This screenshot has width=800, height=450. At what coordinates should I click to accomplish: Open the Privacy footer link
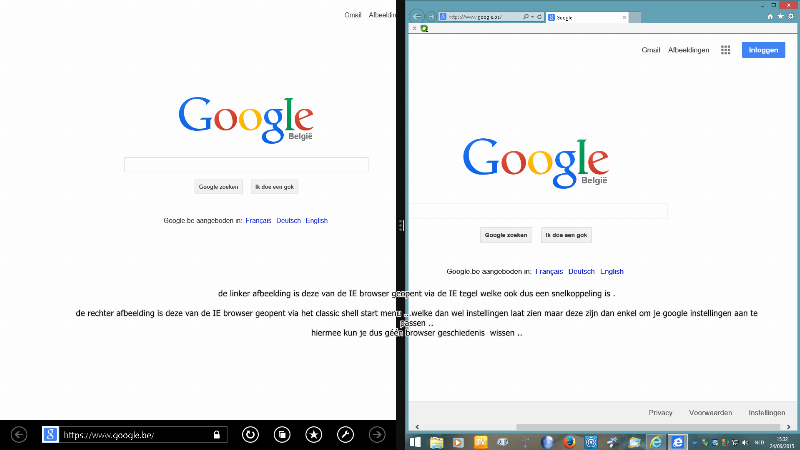660,412
